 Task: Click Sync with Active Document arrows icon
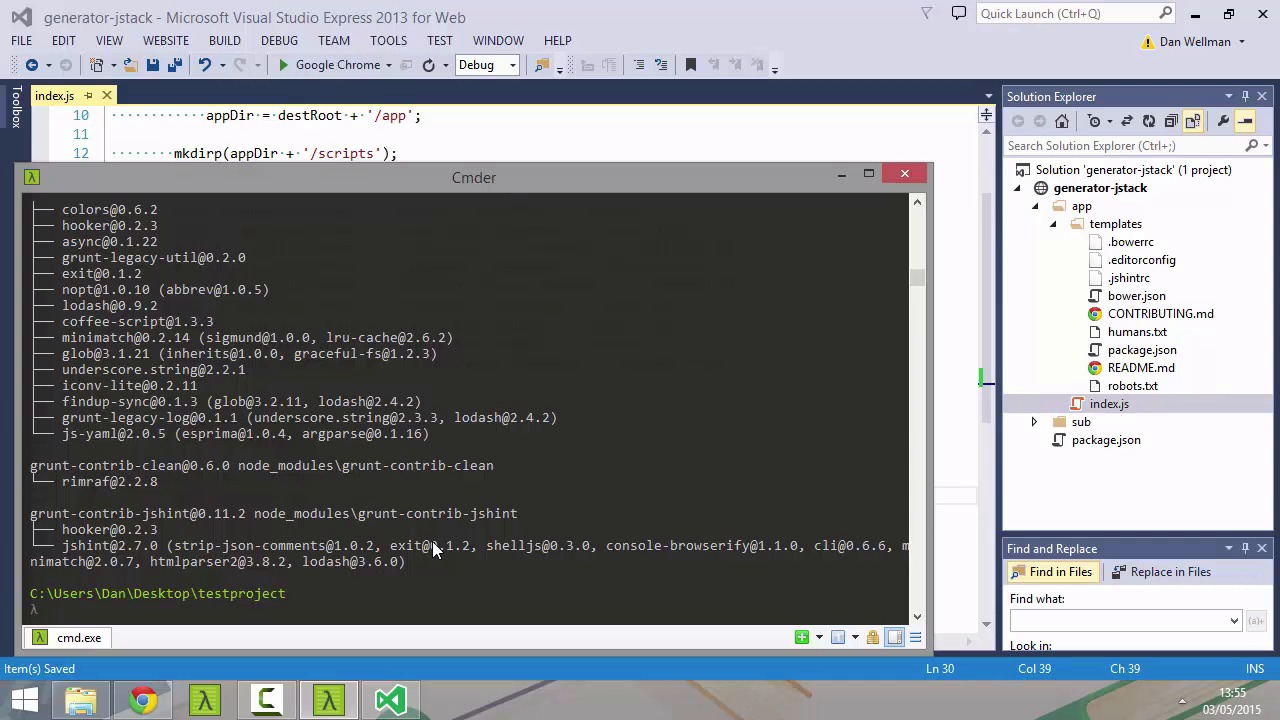(1126, 121)
